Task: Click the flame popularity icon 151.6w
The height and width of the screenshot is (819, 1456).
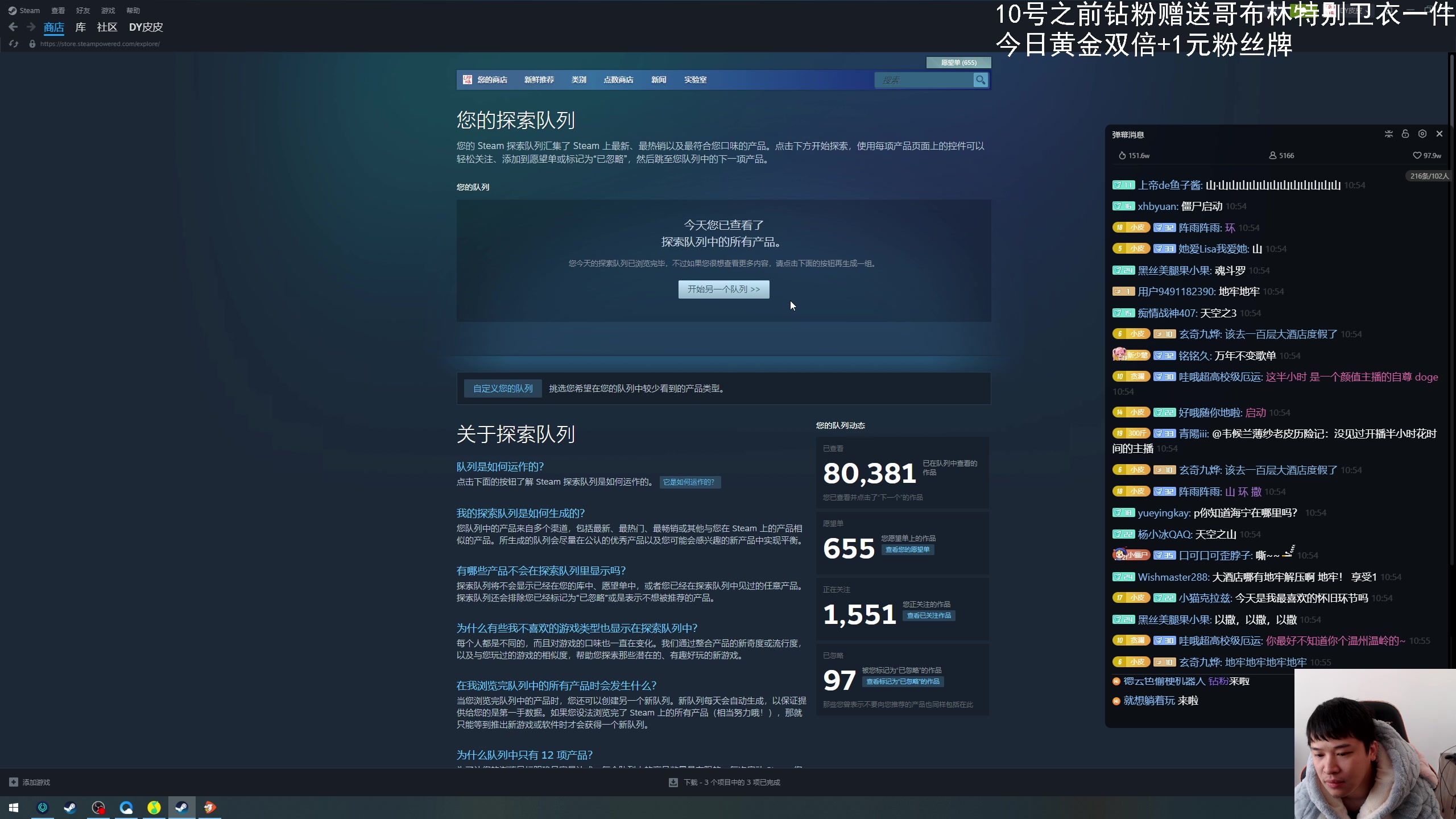Action: click(x=1122, y=155)
